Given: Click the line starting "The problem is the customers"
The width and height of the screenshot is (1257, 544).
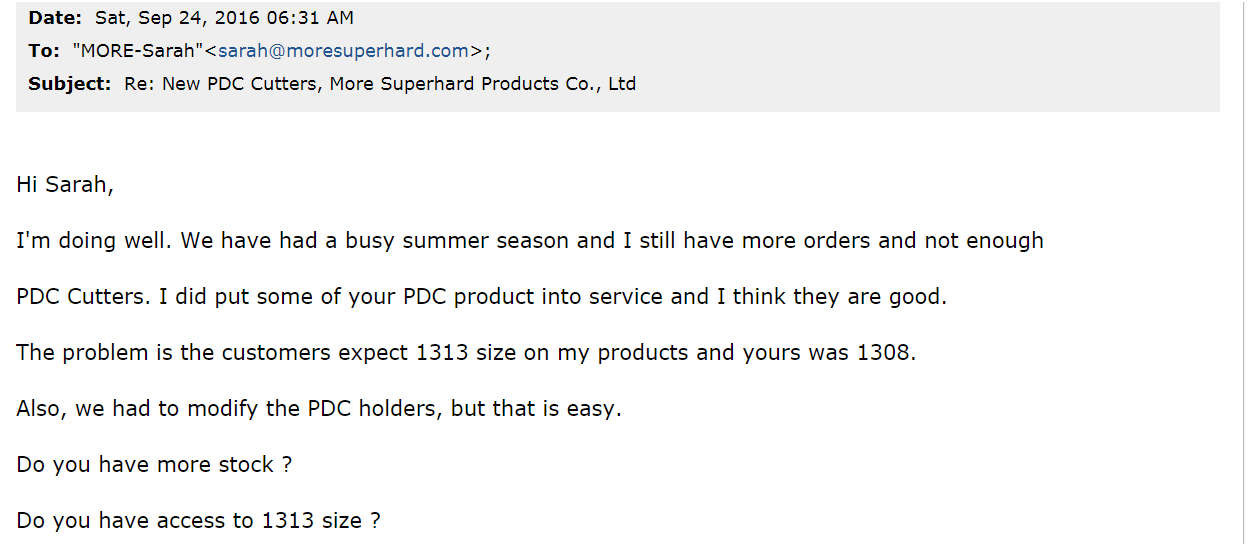Looking at the screenshot, I should coord(466,353).
